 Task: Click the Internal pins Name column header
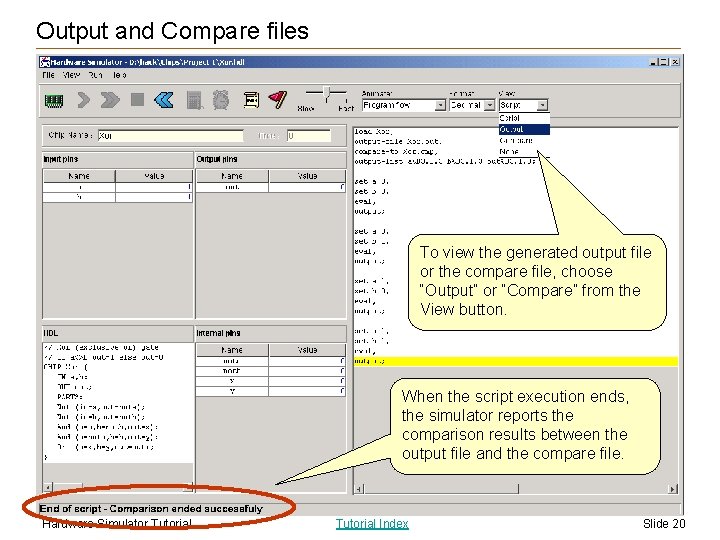coord(232,350)
